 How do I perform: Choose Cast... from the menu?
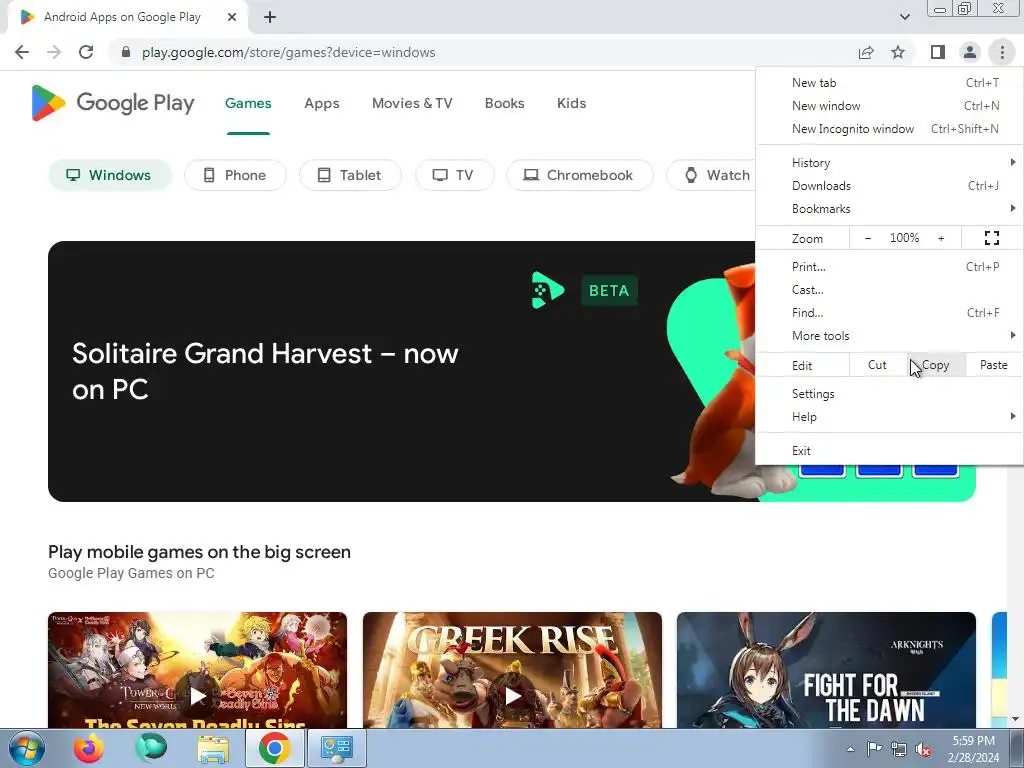tap(889, 289)
